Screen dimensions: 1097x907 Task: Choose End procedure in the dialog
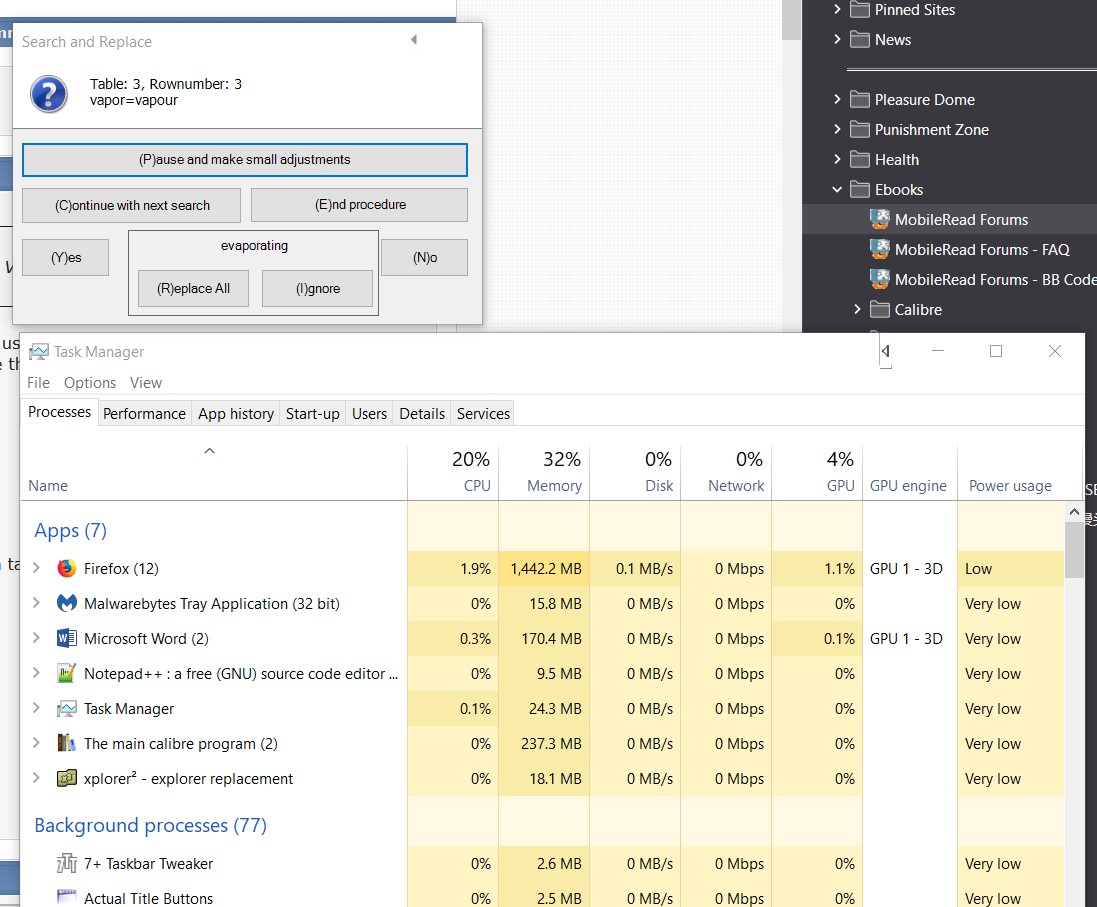coord(360,205)
